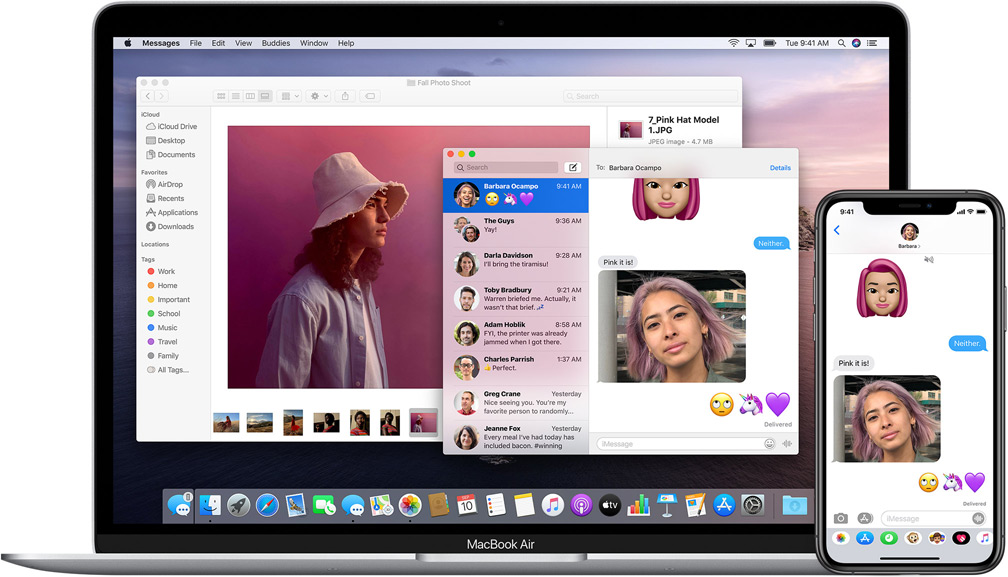
Task: Select the Toby Bradbury conversation
Action: 519,298
